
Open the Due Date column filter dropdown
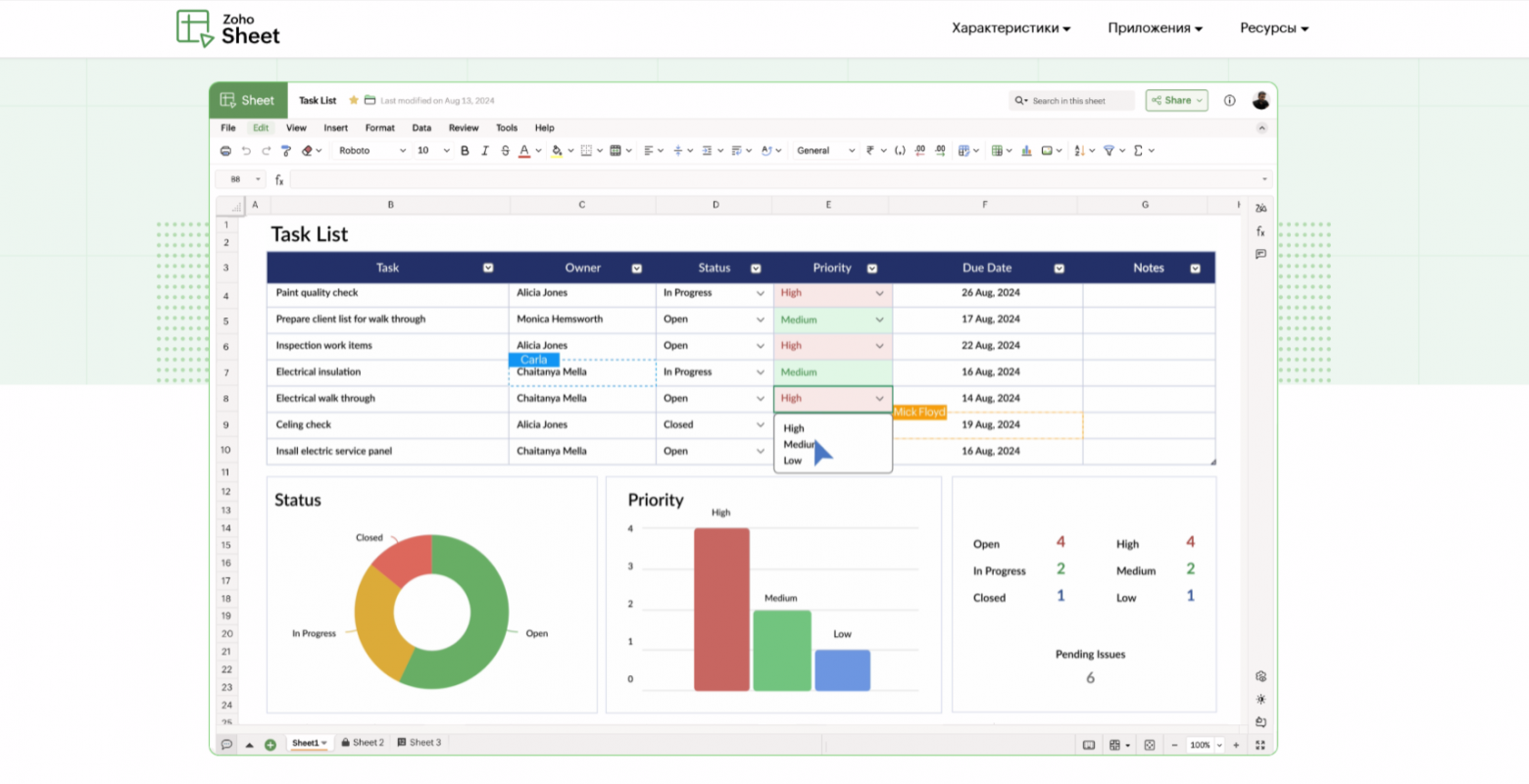[x=1060, y=269]
